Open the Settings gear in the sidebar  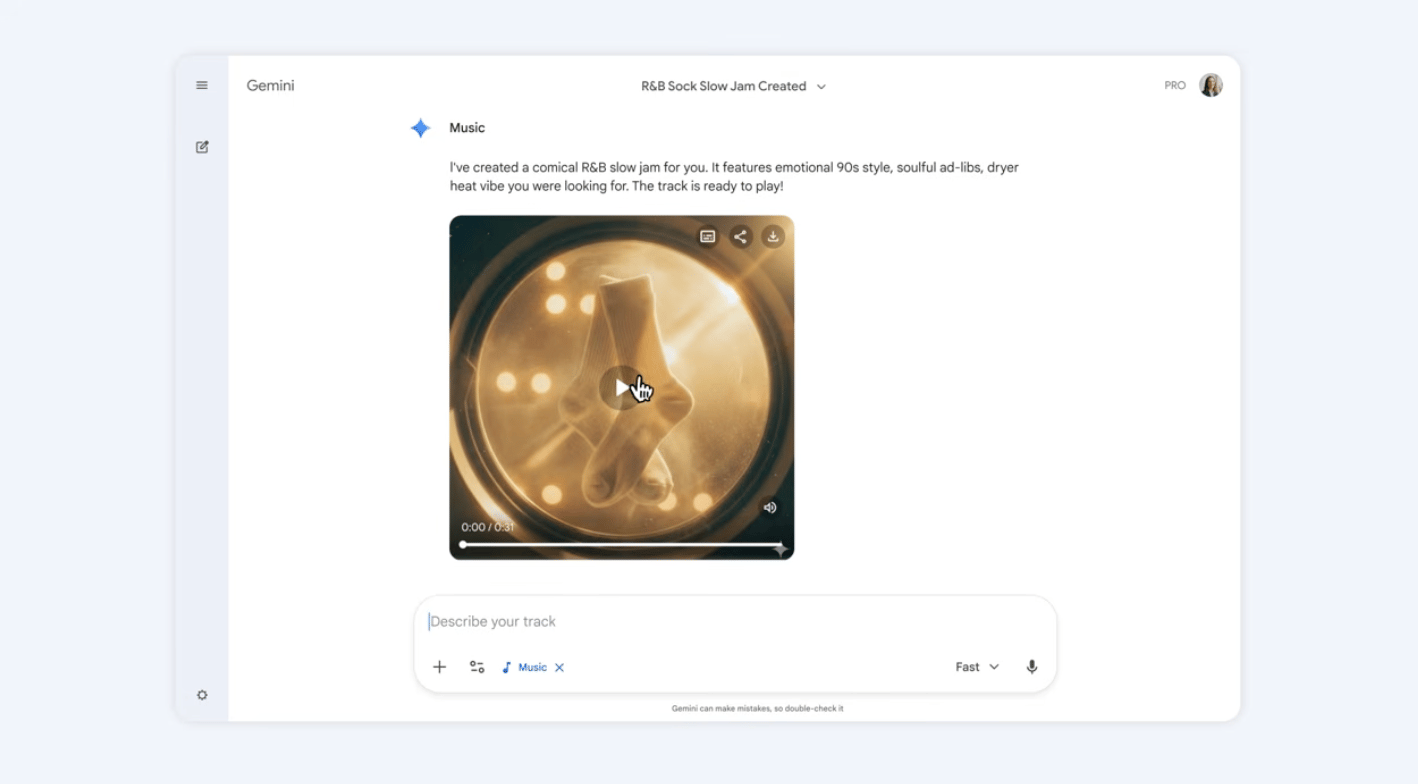[x=202, y=695]
